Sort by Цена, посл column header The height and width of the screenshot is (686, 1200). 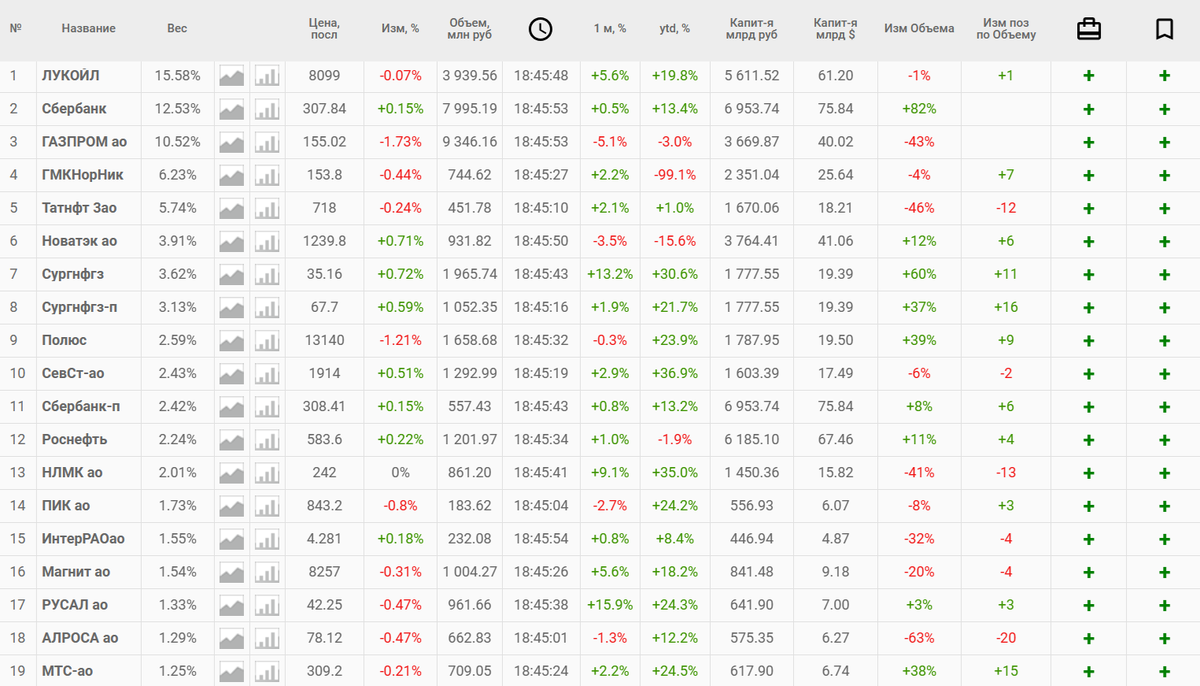pyautogui.click(x=324, y=29)
